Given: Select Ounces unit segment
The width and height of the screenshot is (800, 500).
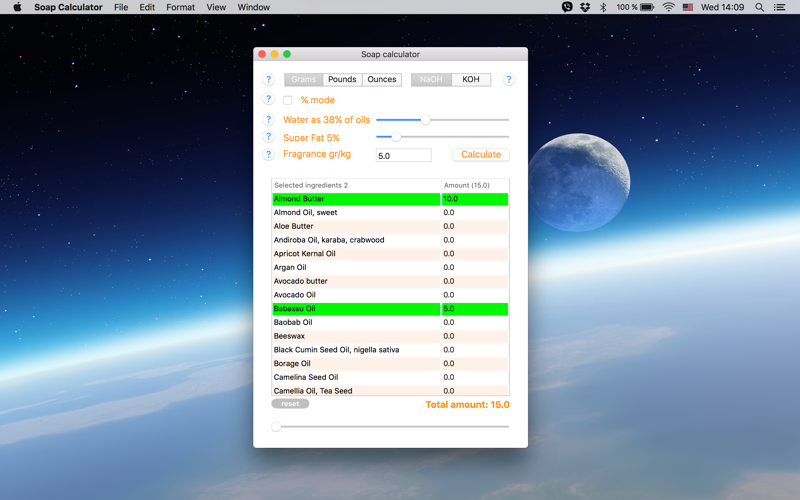Looking at the screenshot, I should pyautogui.click(x=382, y=80).
